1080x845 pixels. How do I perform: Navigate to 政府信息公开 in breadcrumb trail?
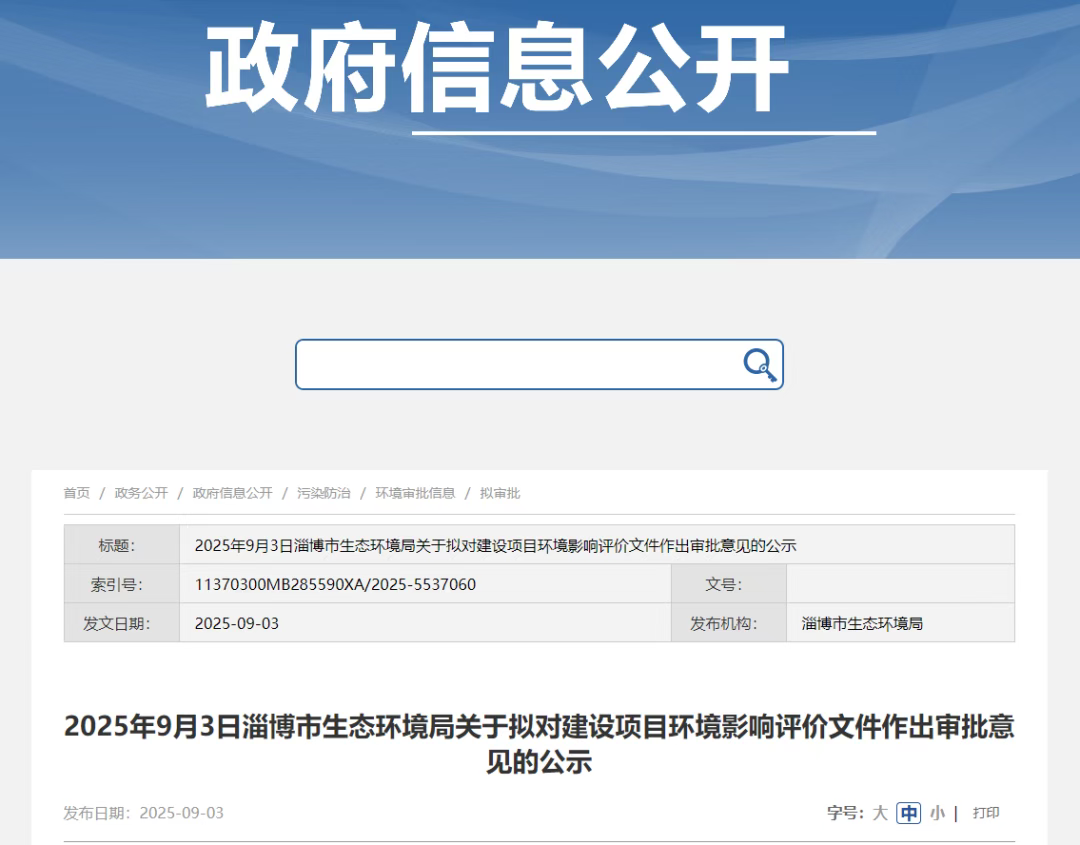232,493
